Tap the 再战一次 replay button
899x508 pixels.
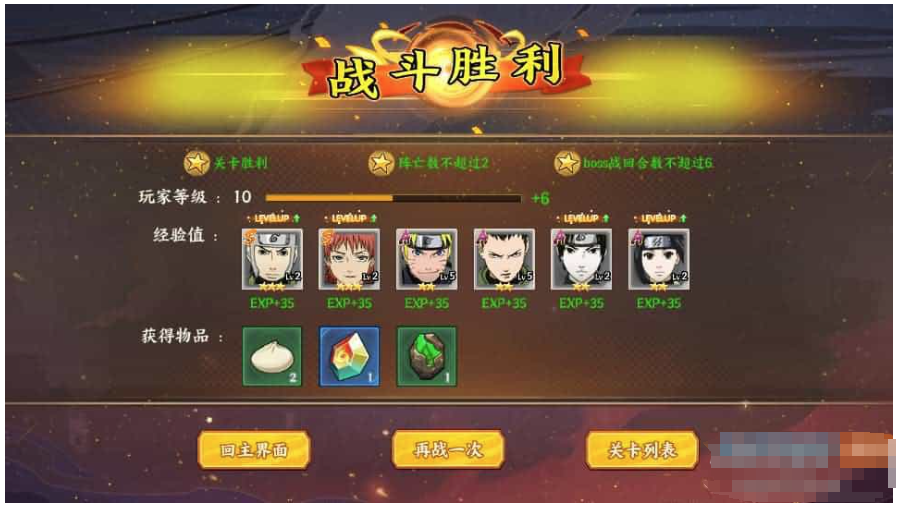click(x=448, y=450)
